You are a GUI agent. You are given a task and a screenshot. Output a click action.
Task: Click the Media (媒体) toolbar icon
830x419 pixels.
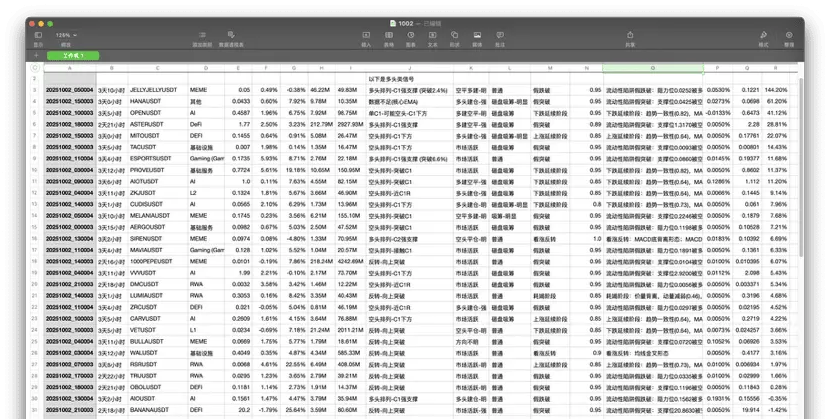(x=477, y=35)
